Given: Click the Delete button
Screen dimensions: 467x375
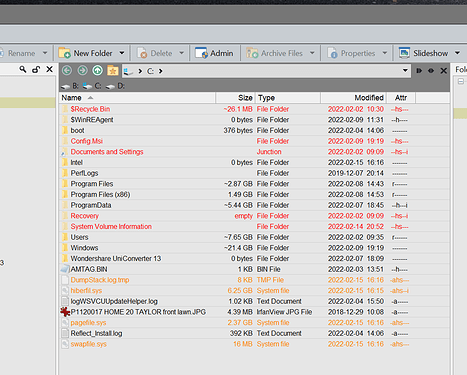Looking at the screenshot, I should (x=155, y=53).
